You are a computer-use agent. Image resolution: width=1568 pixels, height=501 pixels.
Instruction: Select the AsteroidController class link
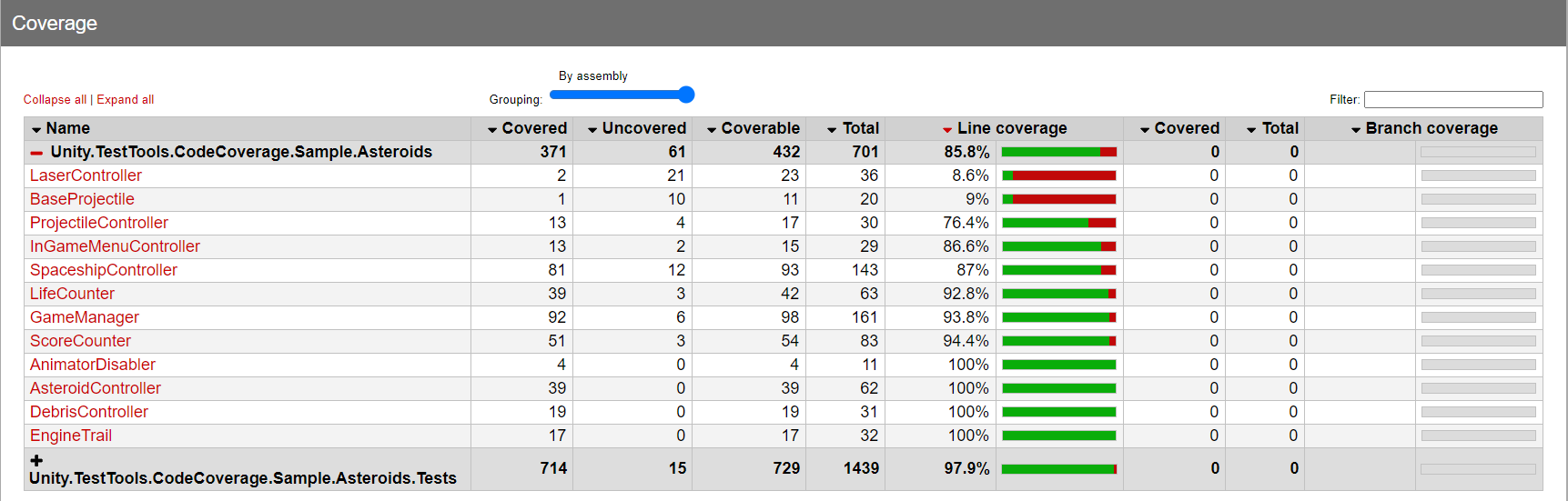[95, 388]
